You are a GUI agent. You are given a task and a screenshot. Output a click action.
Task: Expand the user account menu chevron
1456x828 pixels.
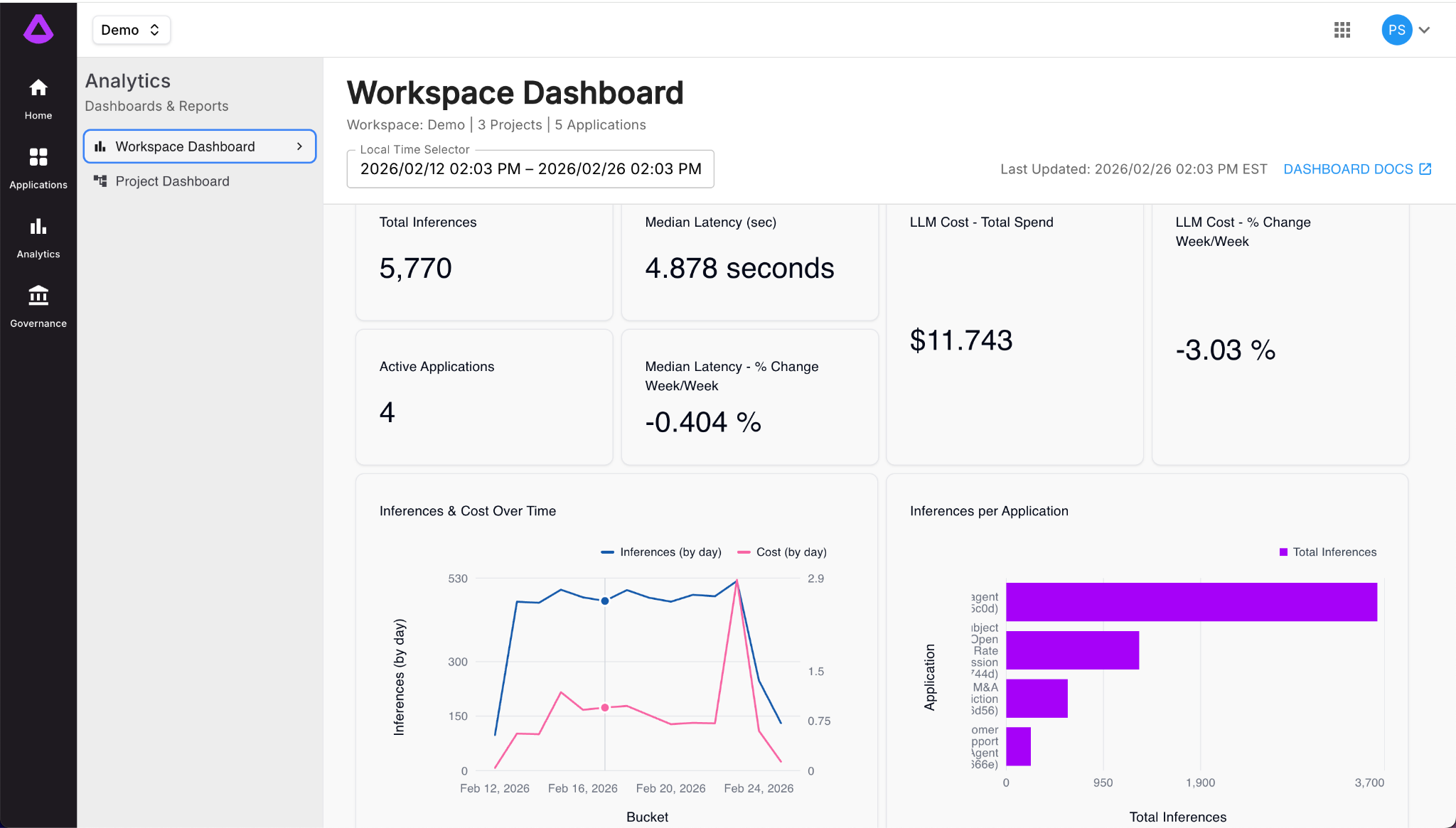(x=1425, y=30)
